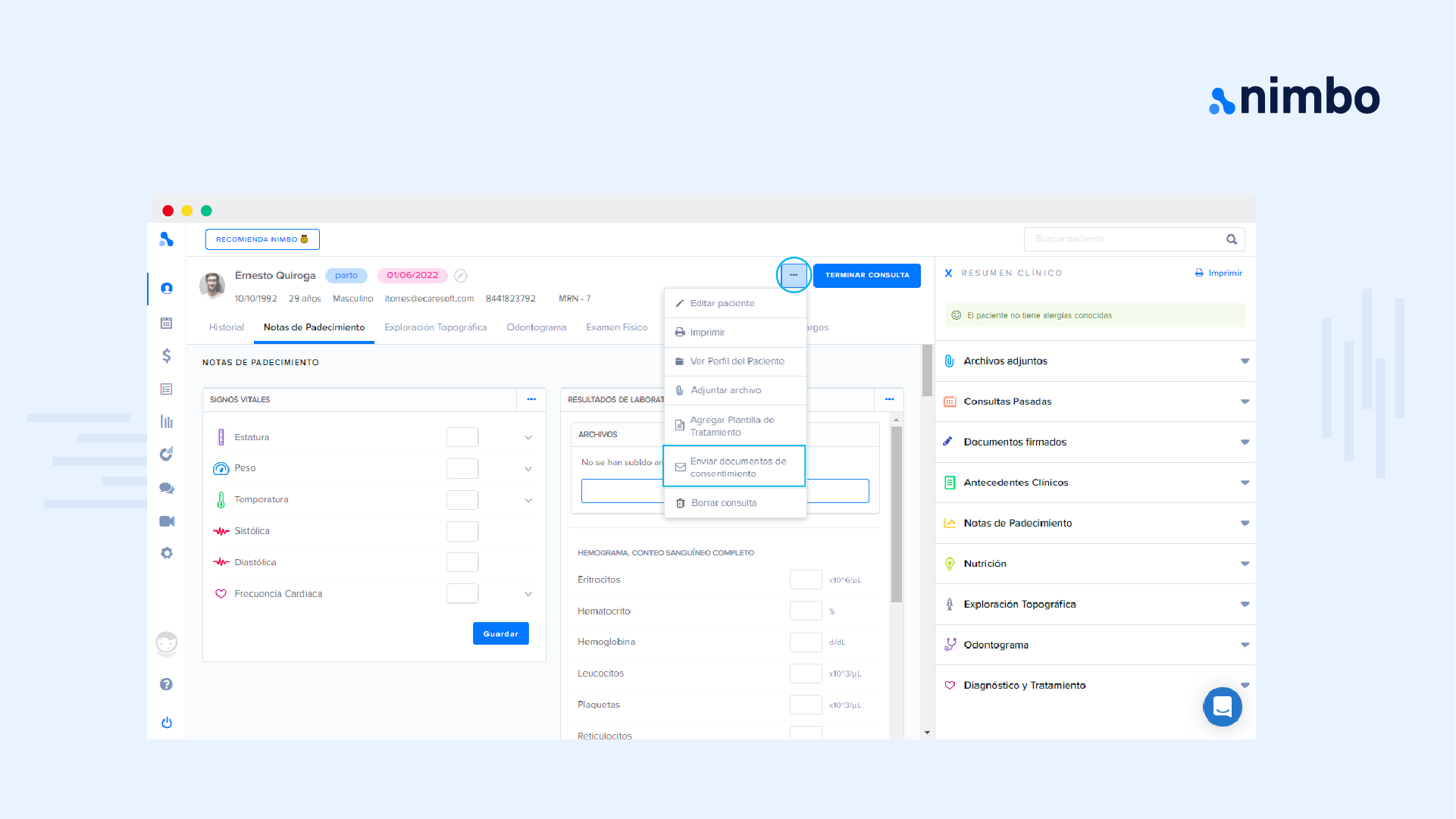Click the chat messages sidebar icon
The image size is (1456, 819).
click(x=167, y=489)
